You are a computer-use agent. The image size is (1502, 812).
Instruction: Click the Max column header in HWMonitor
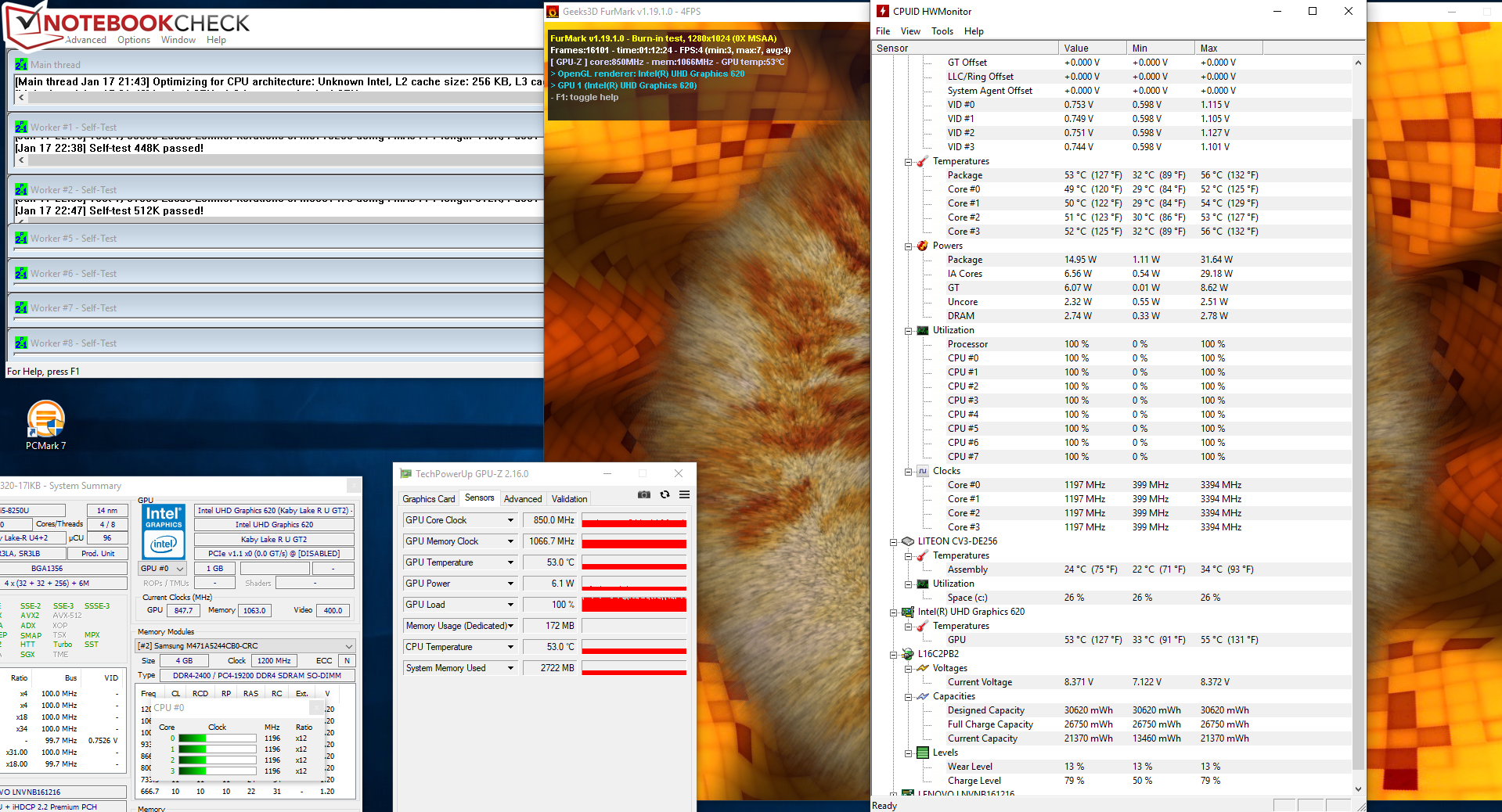(x=1229, y=48)
